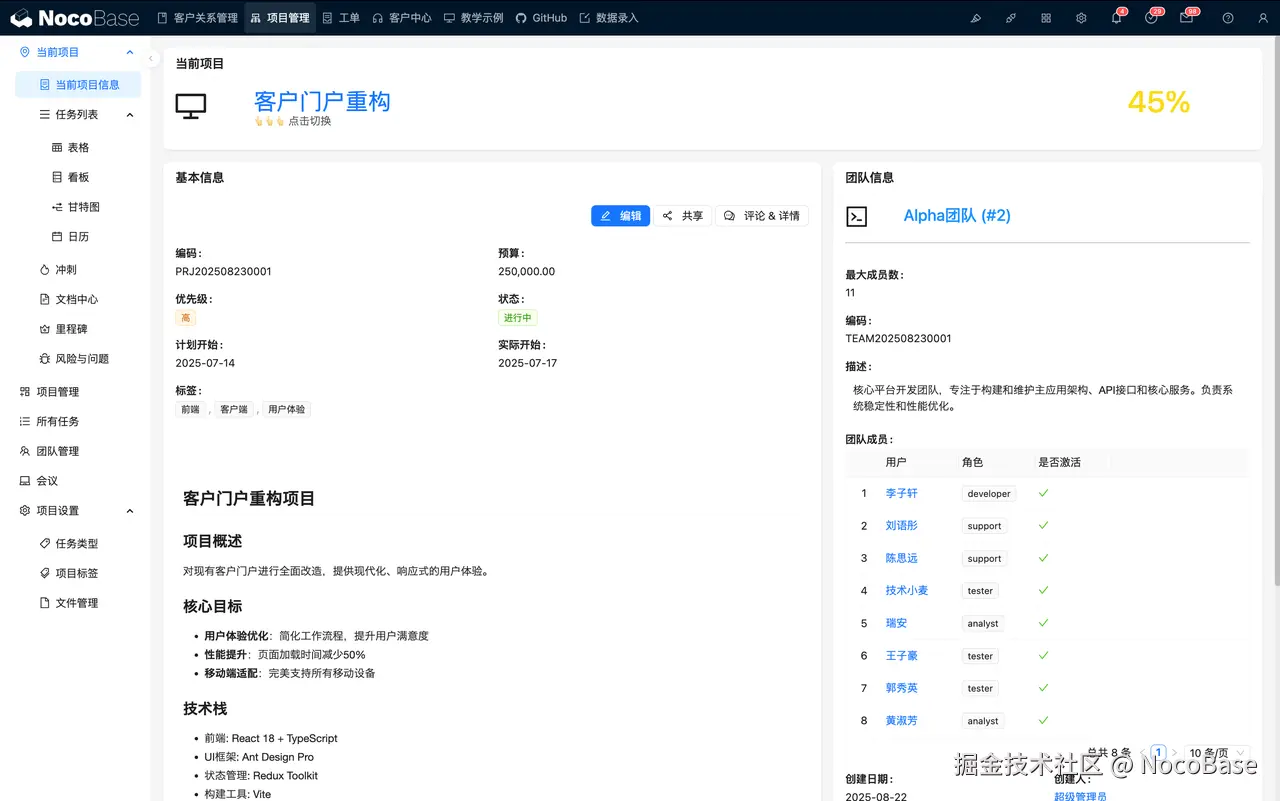Open the GitHub menu item in top bar
Image resolution: width=1280 pixels, height=801 pixels.
click(541, 17)
